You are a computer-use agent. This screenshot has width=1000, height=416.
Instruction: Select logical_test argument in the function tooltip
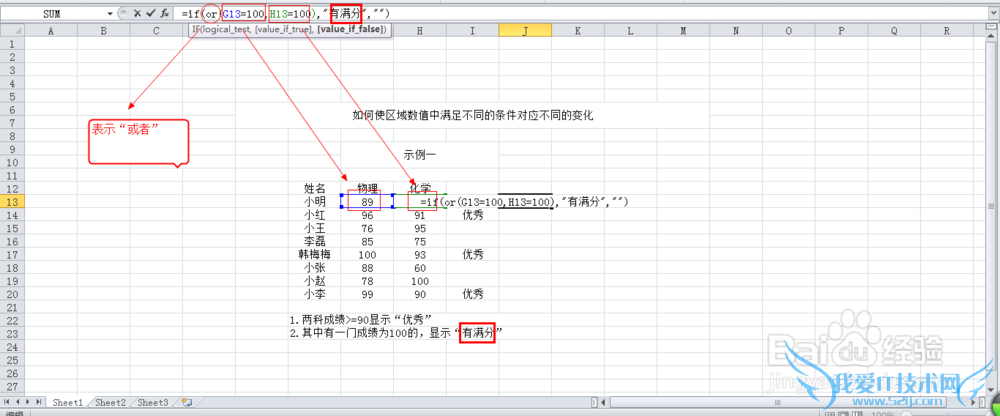[x=226, y=29]
